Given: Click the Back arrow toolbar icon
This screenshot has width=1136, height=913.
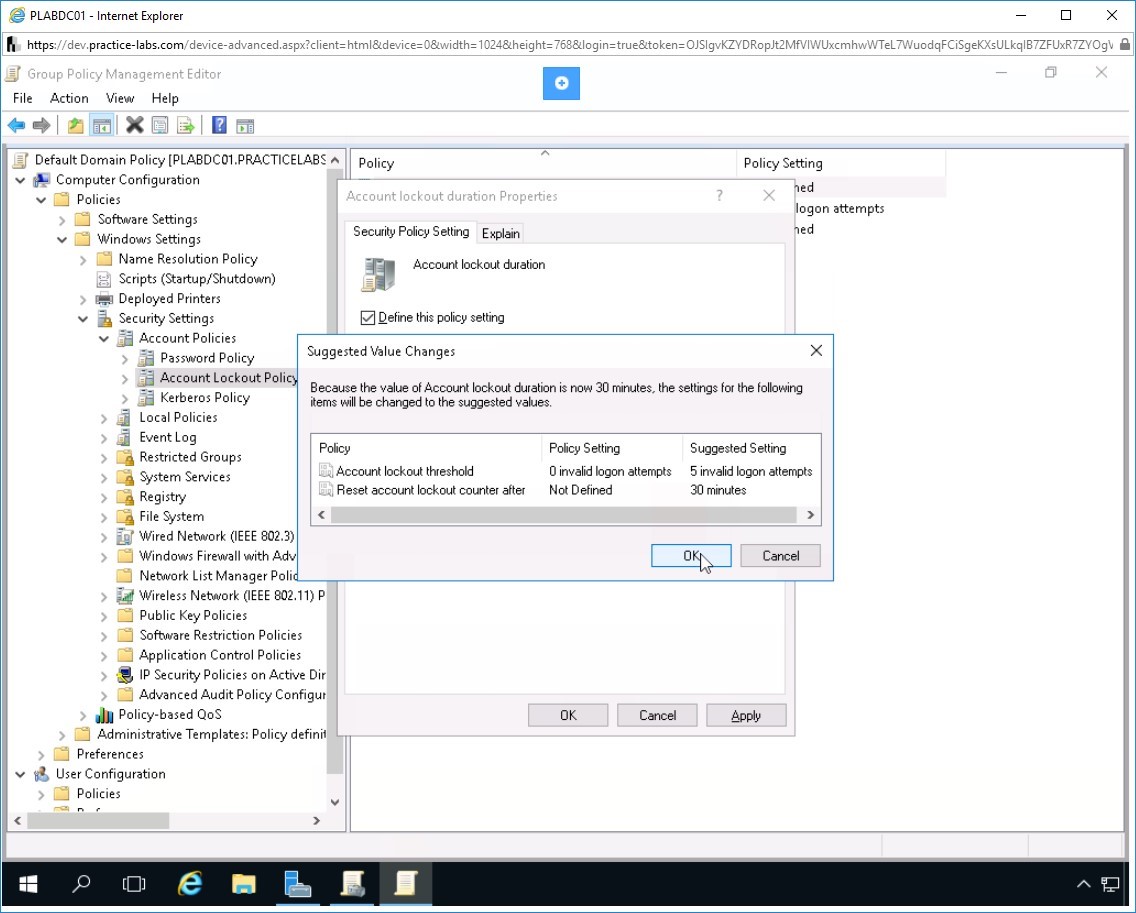Looking at the screenshot, I should coord(16,125).
